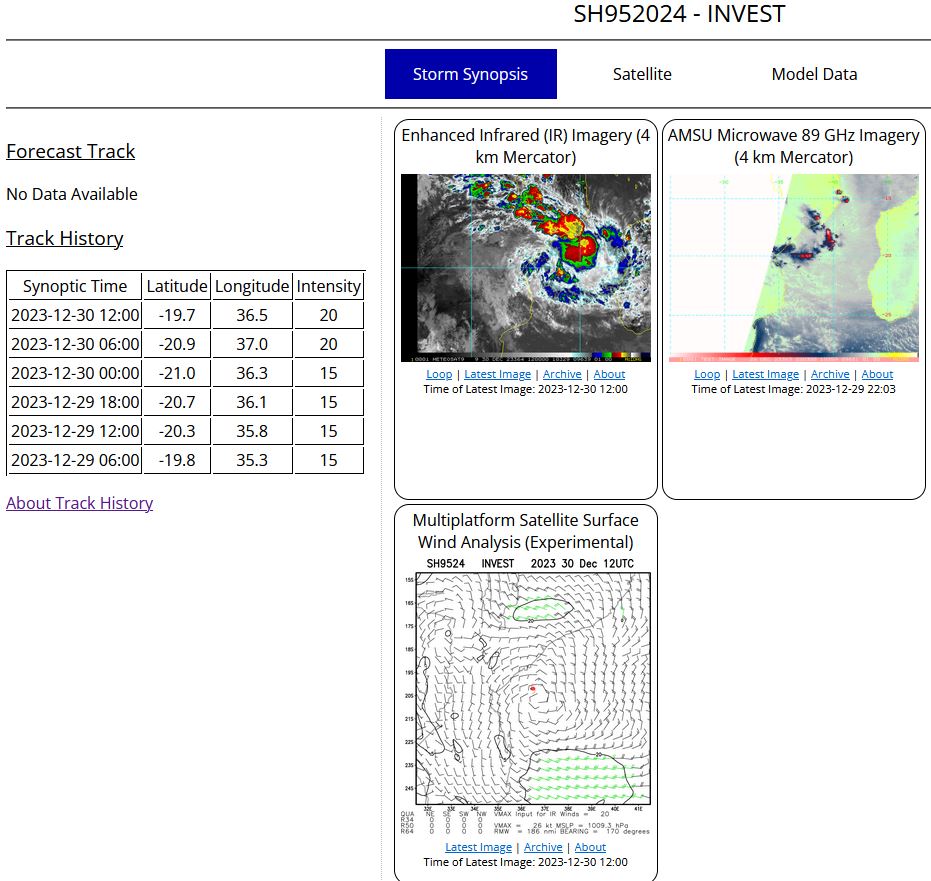
Task: Click Loop link under Enhanced Infrared imagery
Action: tap(439, 374)
